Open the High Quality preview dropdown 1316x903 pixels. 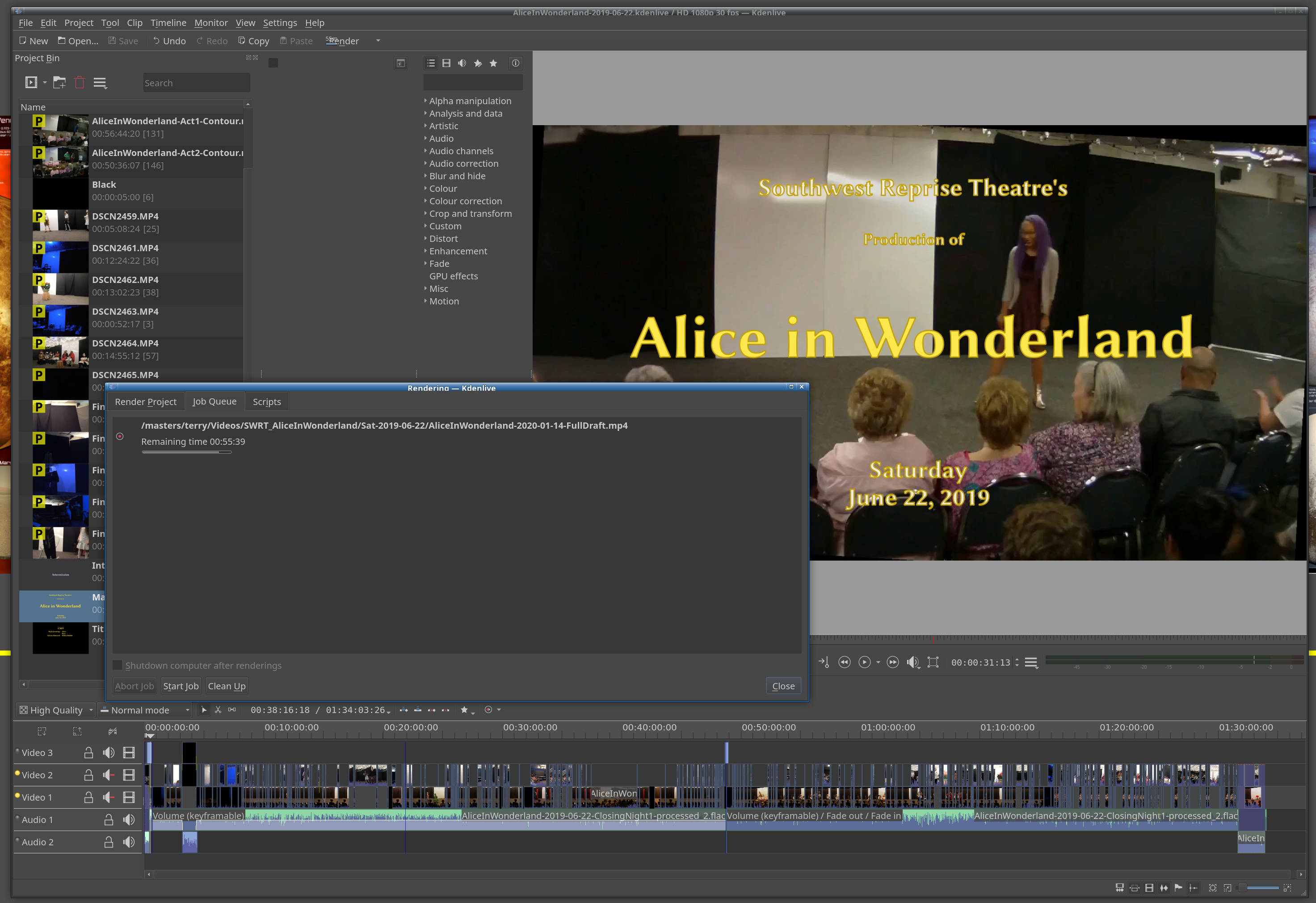pyautogui.click(x=56, y=710)
